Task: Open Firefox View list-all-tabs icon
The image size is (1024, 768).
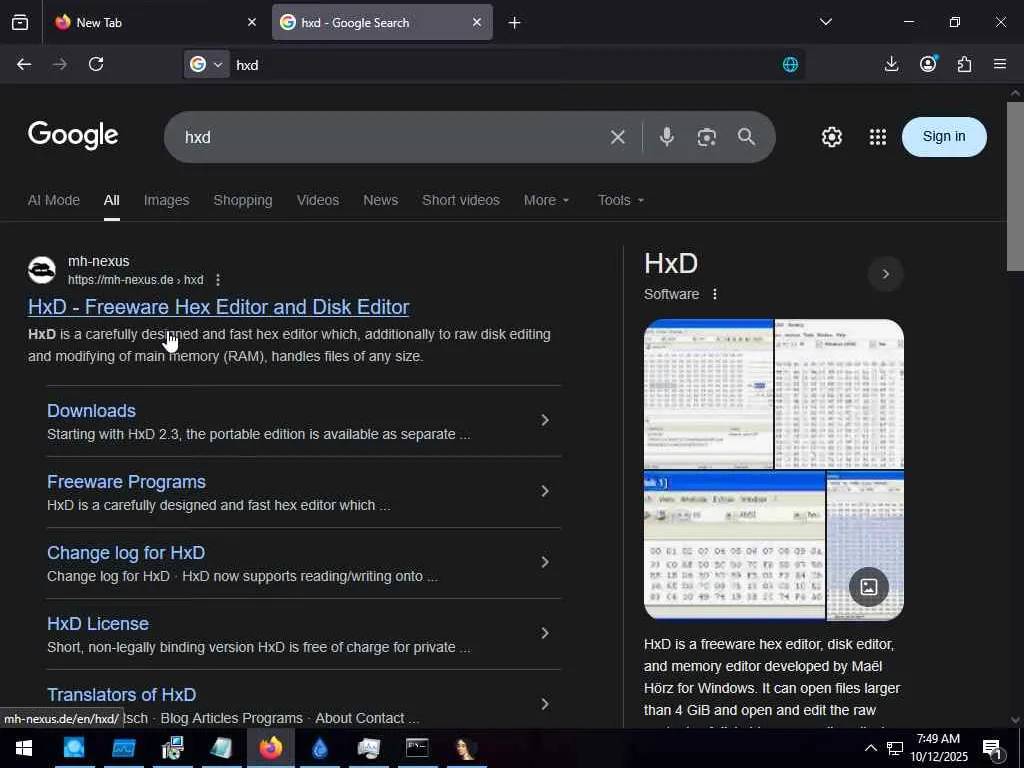Action: tap(20, 22)
